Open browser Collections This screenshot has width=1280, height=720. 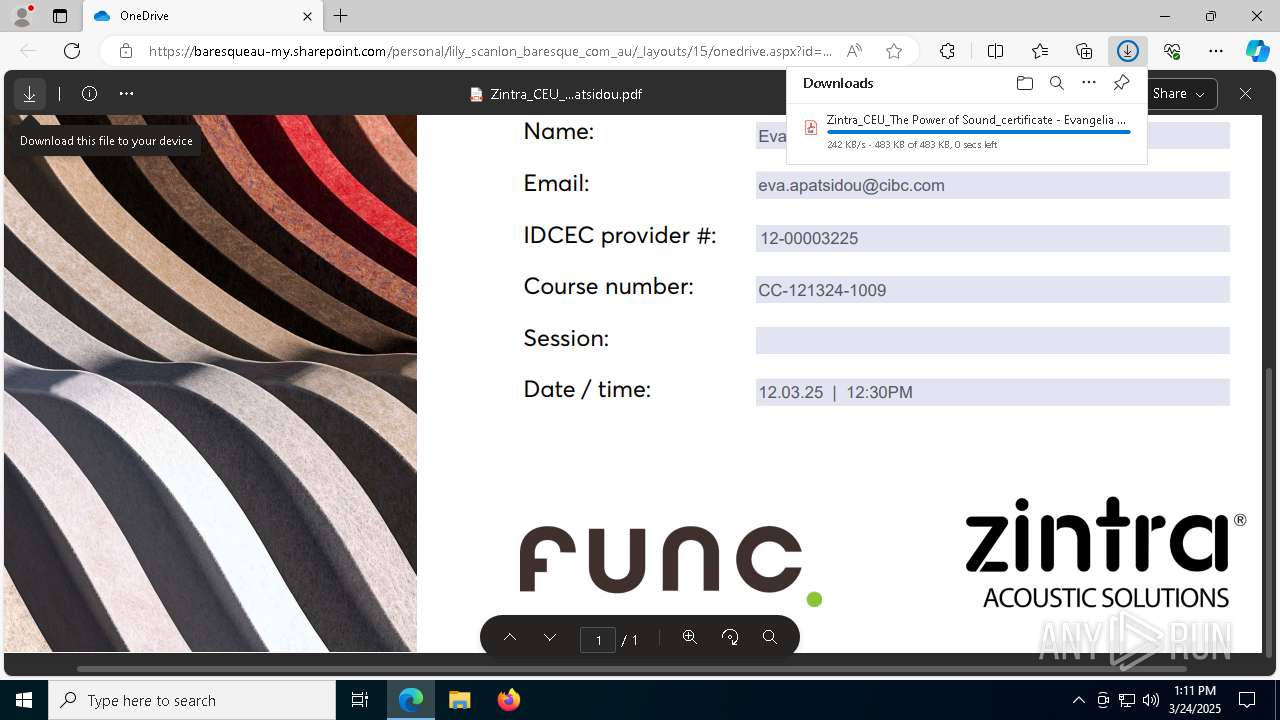(x=1084, y=51)
